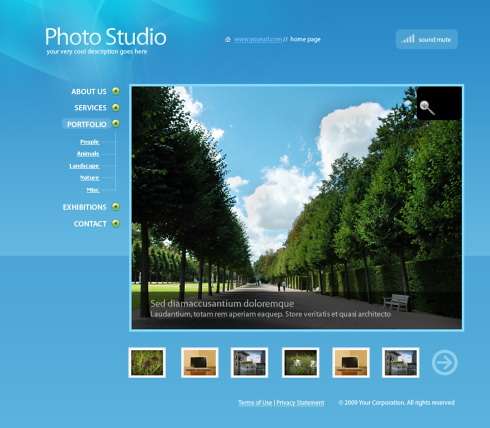Viewport: 490px width, 428px height.
Task: Click green bullet beside Exhibitions
Action: pos(116,207)
